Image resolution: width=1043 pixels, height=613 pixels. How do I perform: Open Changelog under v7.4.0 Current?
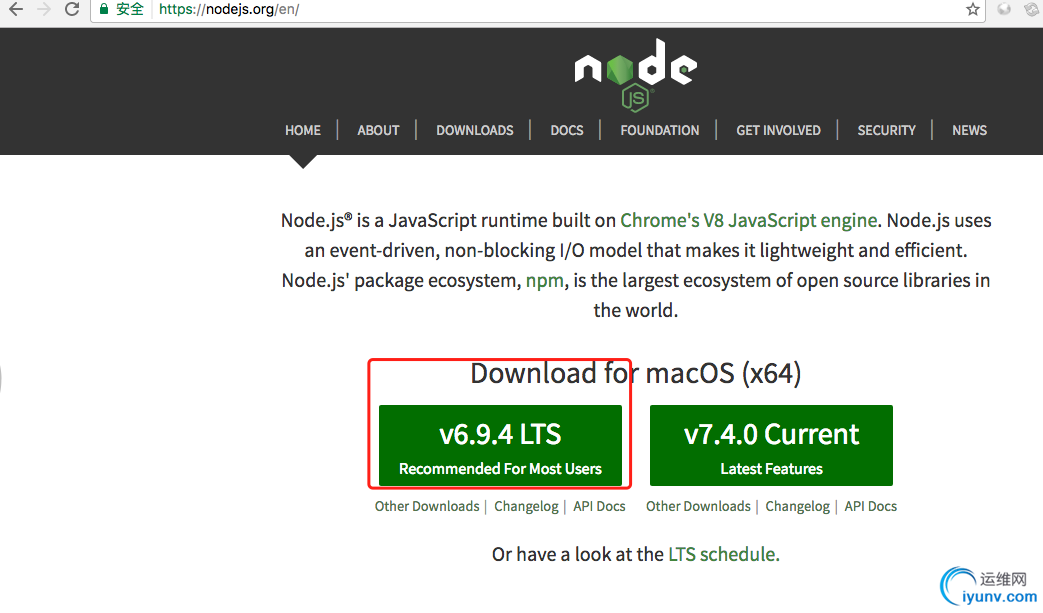point(798,507)
